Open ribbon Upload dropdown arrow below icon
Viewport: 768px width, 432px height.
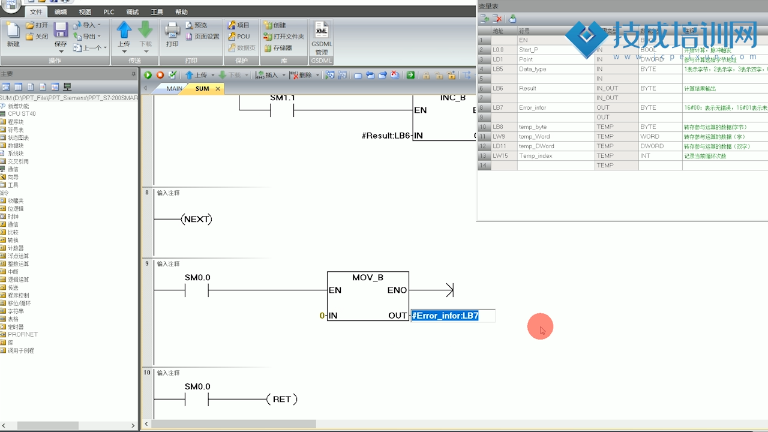pos(124,51)
